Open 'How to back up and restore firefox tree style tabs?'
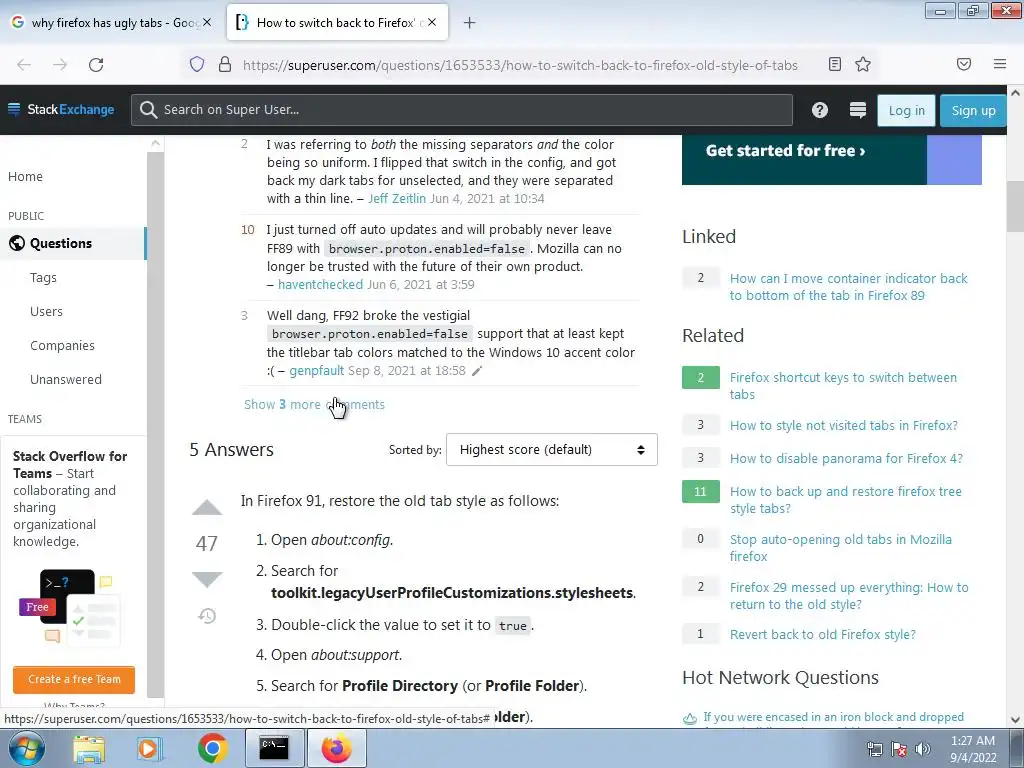The height and width of the screenshot is (768, 1024). [846, 500]
